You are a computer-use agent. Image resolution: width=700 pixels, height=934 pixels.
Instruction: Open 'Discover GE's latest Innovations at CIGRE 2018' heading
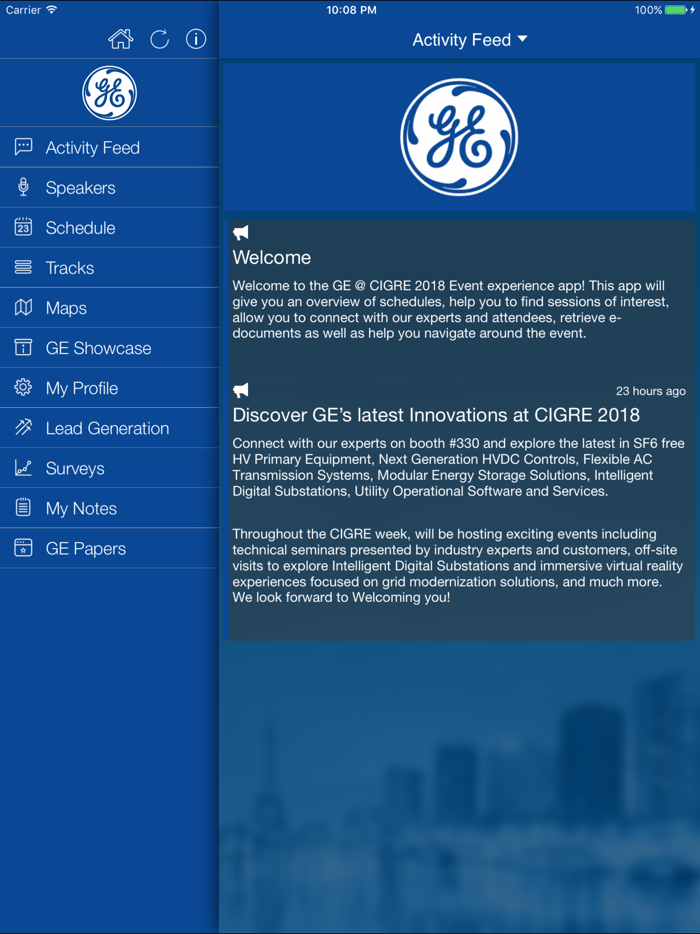436,415
